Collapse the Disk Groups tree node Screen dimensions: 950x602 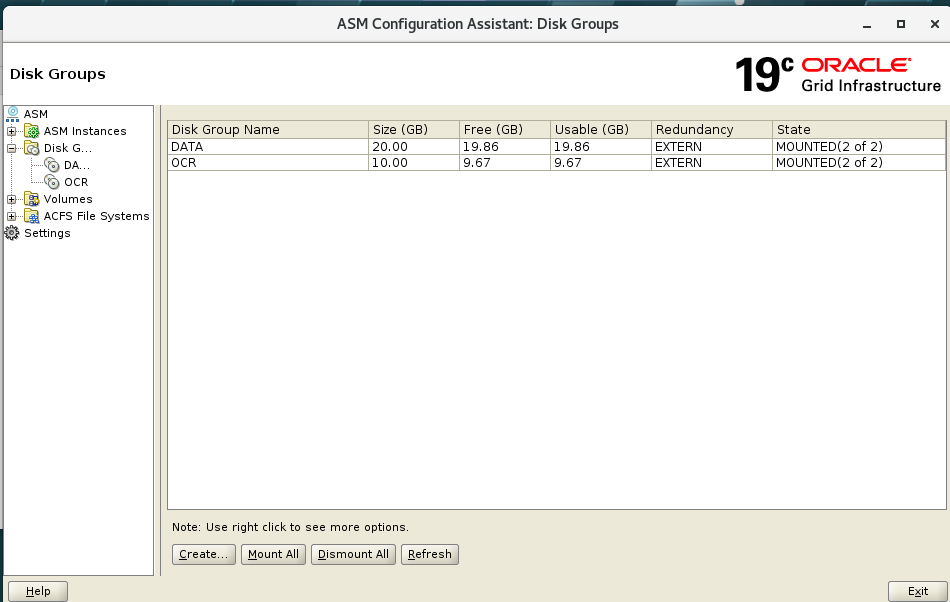pyautogui.click(x=12, y=148)
